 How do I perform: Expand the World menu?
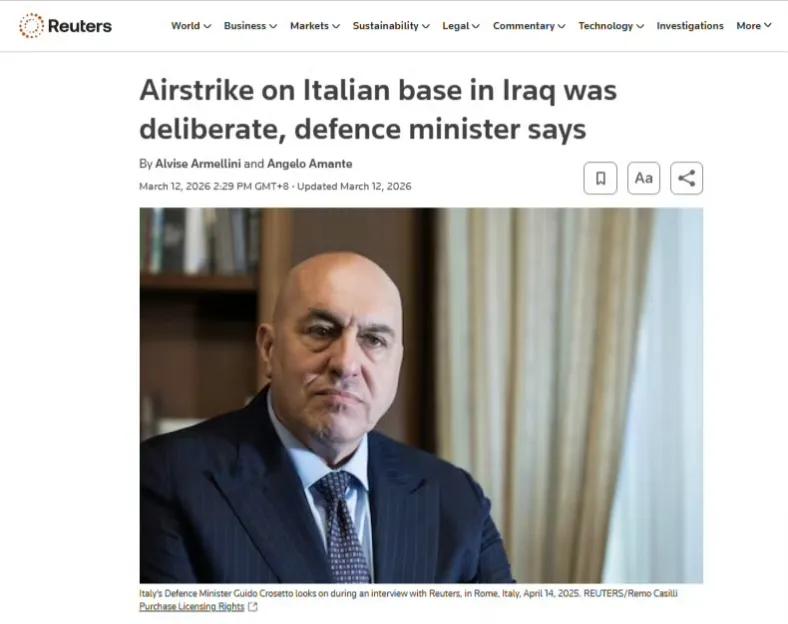tap(191, 26)
